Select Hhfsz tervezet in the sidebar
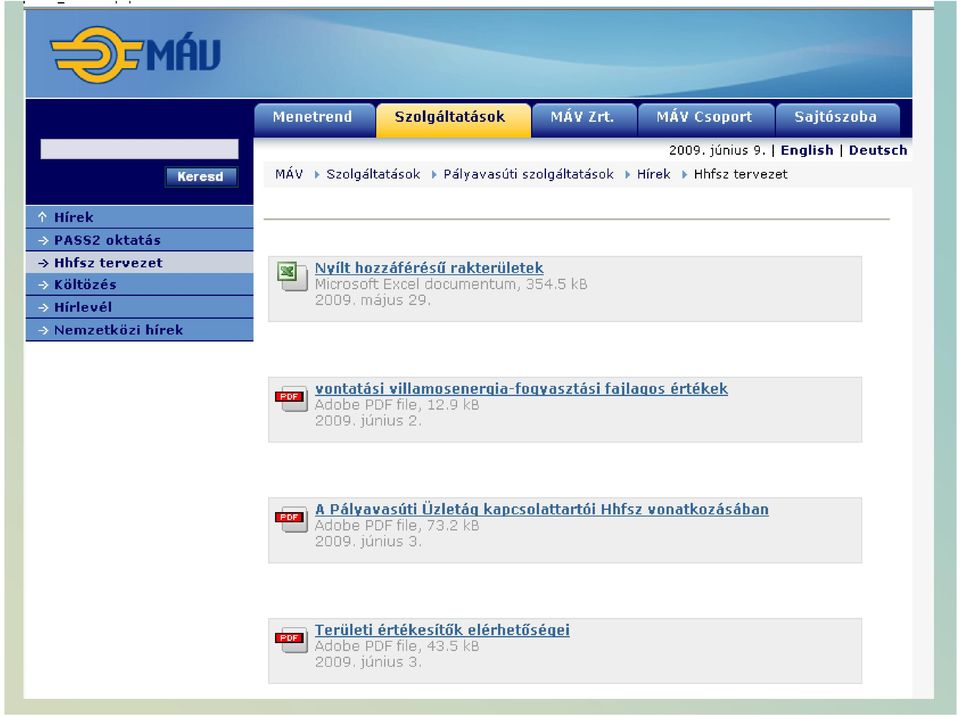Screen dimensions: 960x716 click(x=140, y=262)
